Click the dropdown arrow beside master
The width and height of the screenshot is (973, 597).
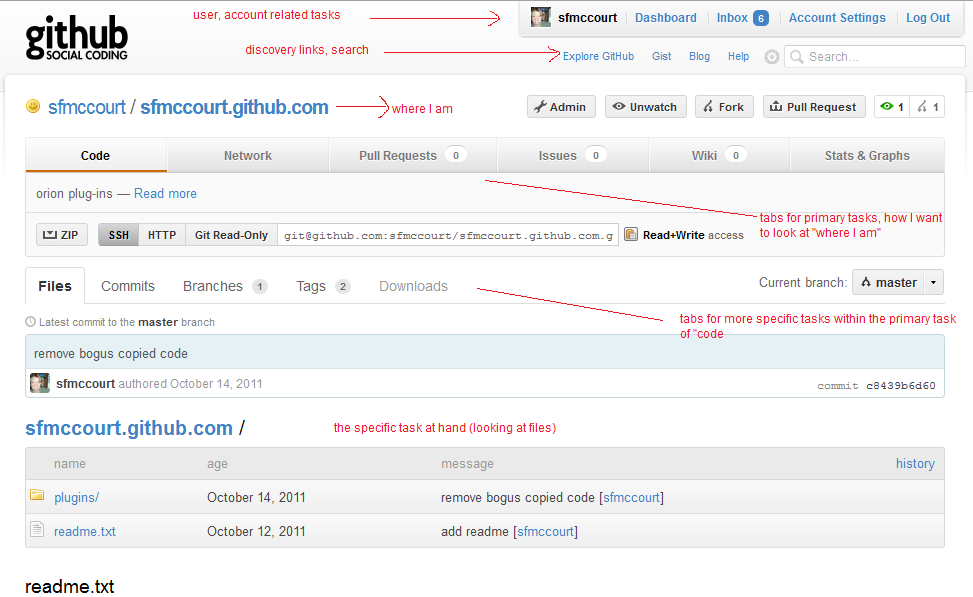click(934, 282)
